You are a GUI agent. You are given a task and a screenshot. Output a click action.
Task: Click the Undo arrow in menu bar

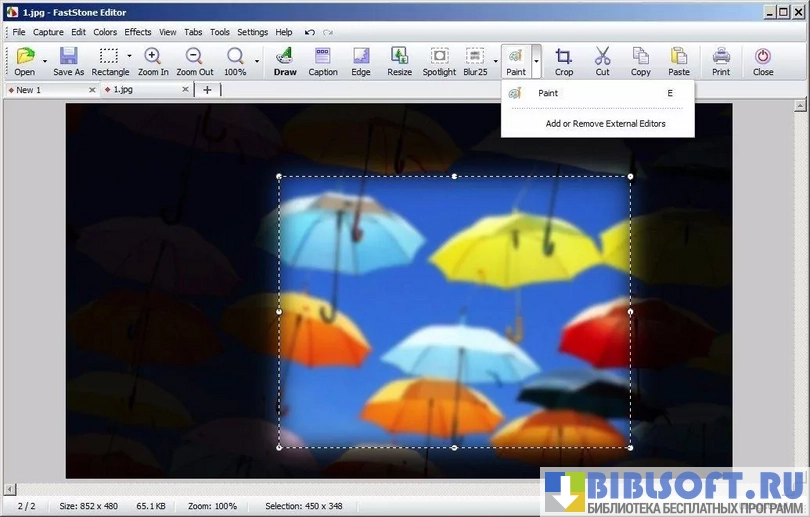(x=310, y=32)
